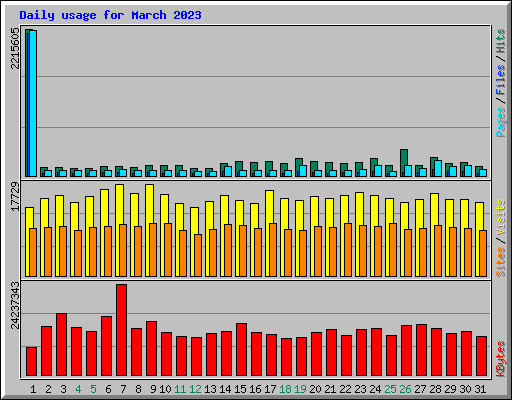The height and width of the screenshot is (400, 512).
Task: Click the green x-axis day label 4
Action: 78,389
